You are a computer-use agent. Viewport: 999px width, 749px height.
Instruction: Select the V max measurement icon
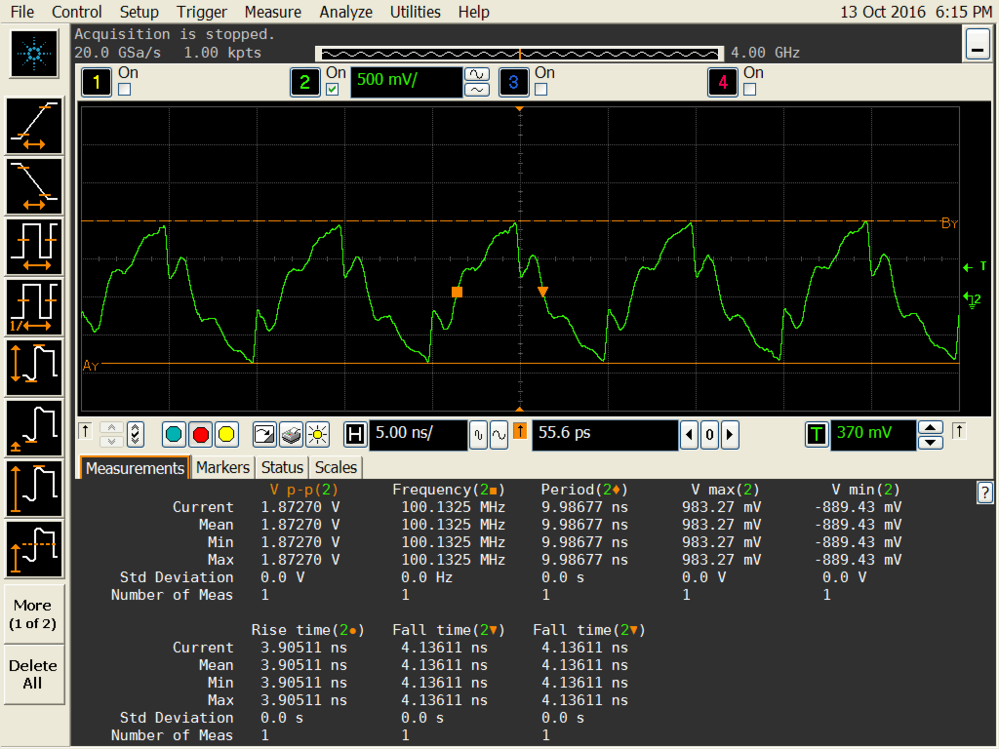(34, 489)
